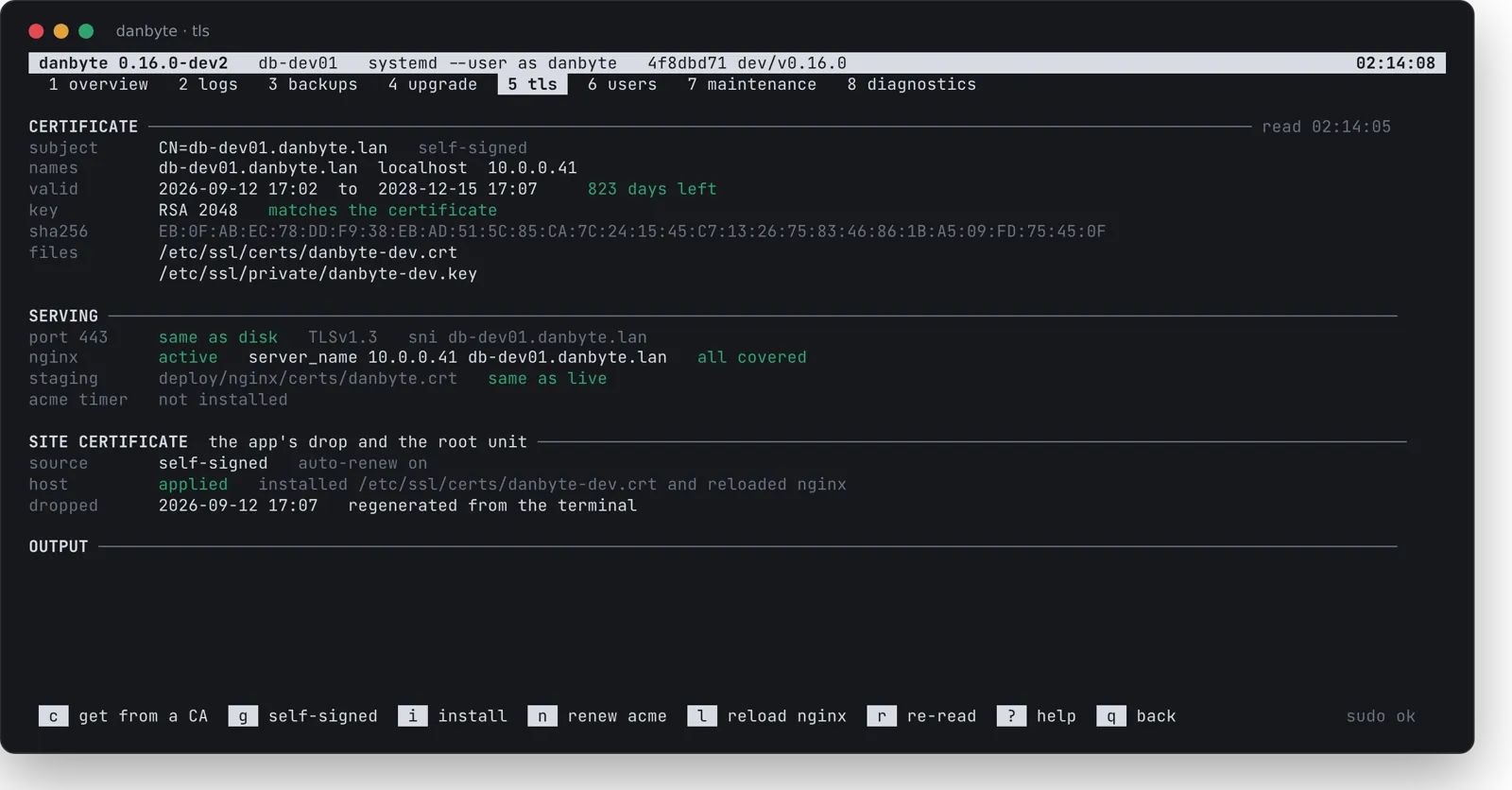Click 'deploy/nginx/certs/danbyte.crt' staging path
The height and width of the screenshot is (790, 1512).
coord(308,378)
